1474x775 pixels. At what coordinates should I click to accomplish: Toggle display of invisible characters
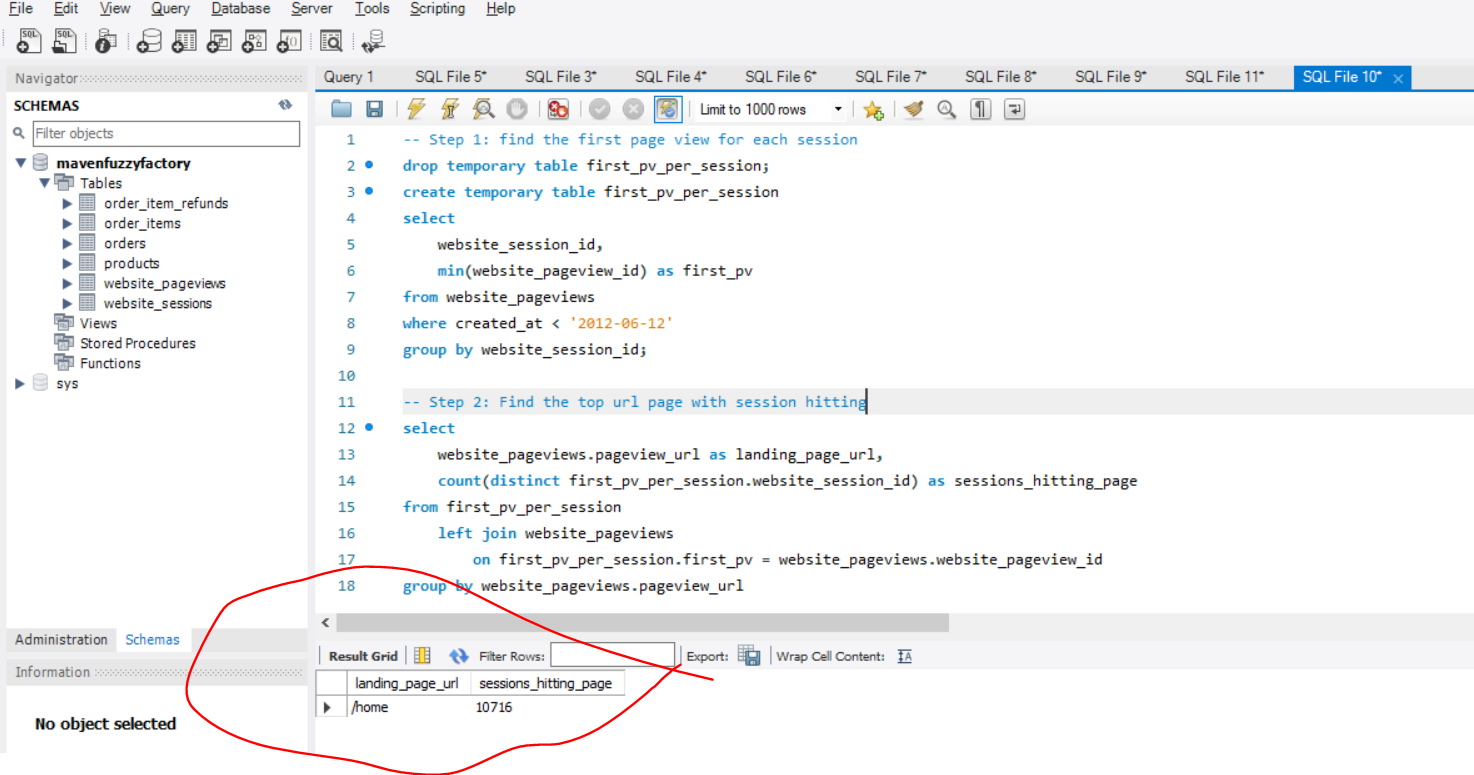click(981, 109)
